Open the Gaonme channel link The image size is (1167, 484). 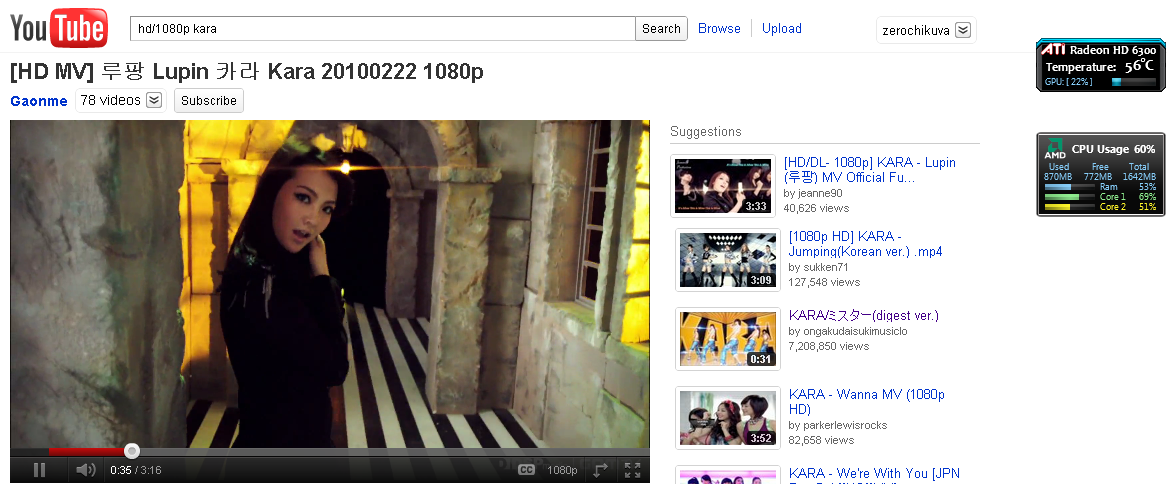point(39,101)
